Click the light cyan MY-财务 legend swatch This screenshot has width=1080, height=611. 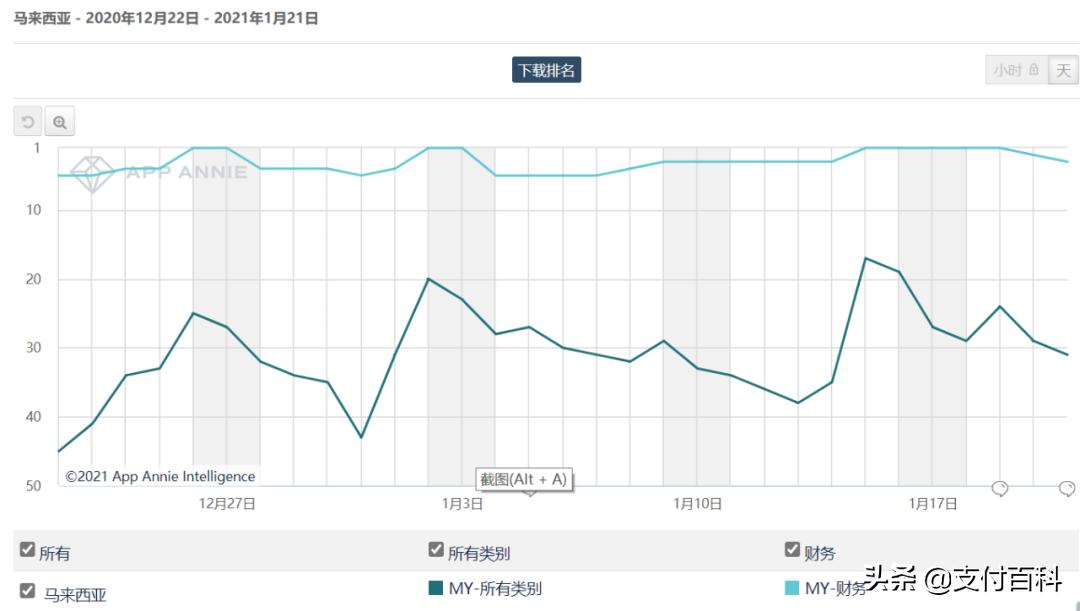coord(792,588)
